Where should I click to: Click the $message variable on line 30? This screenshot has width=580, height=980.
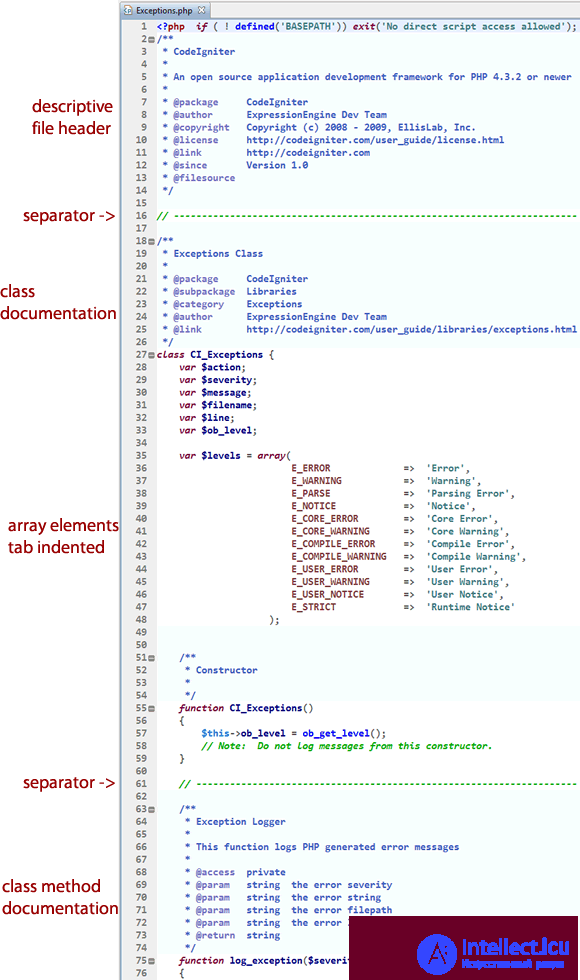coord(226,393)
